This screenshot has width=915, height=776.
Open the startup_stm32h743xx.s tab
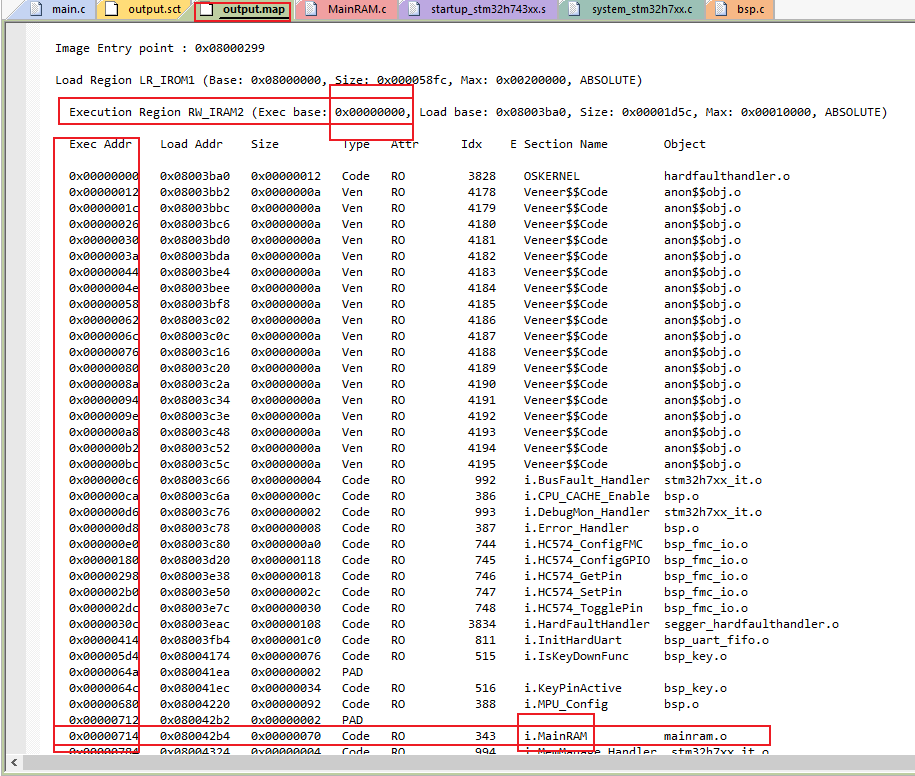point(474,10)
